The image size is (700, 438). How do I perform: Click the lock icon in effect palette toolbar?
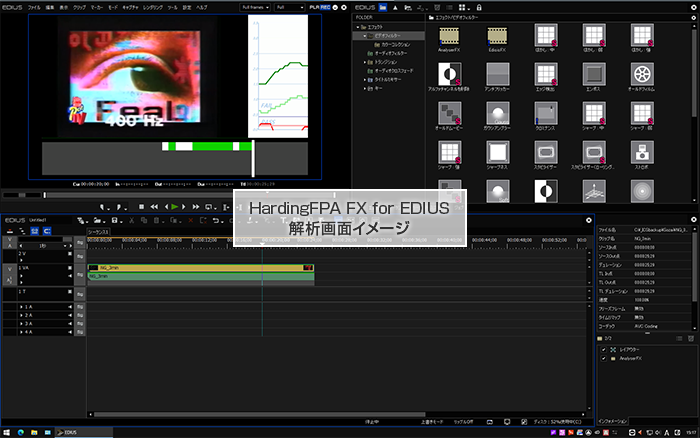click(x=479, y=8)
